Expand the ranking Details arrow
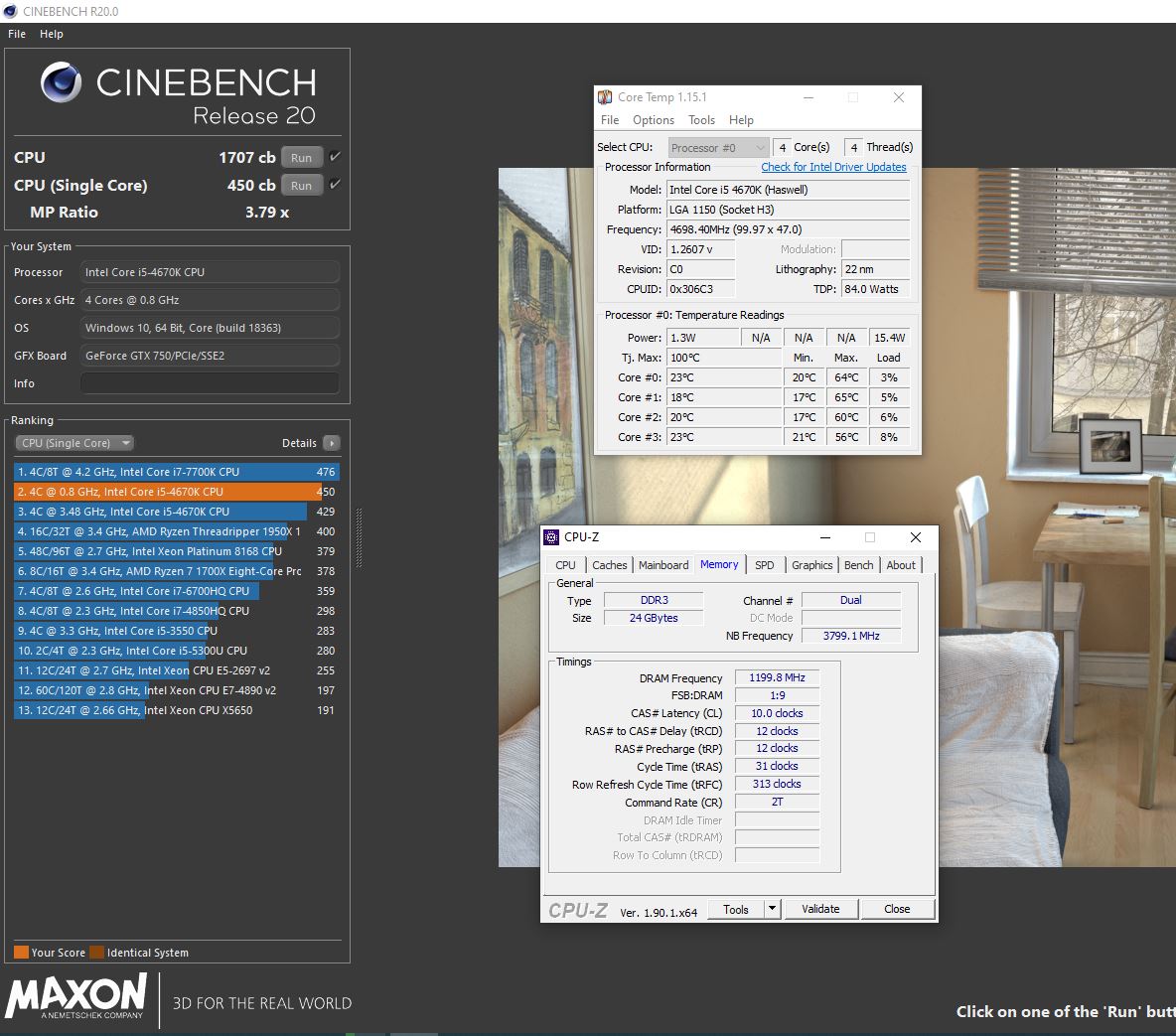 (332, 443)
